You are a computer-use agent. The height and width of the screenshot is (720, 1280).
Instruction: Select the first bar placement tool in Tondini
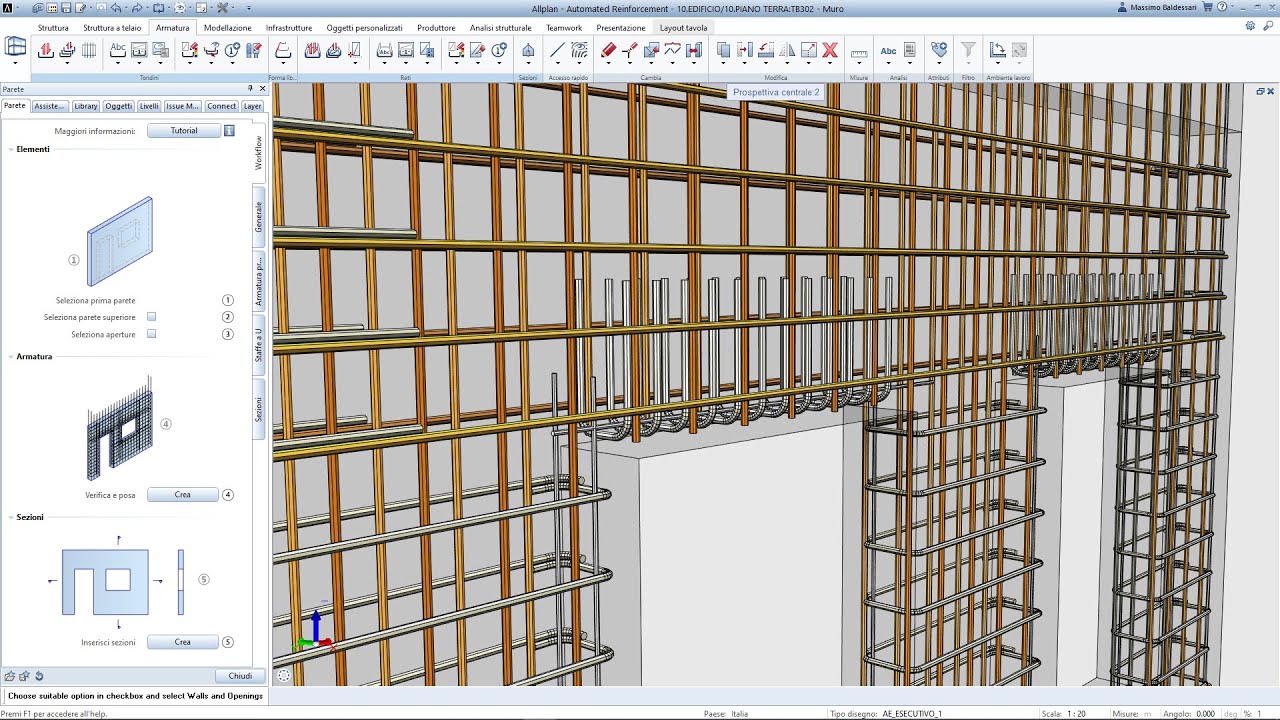coord(46,50)
